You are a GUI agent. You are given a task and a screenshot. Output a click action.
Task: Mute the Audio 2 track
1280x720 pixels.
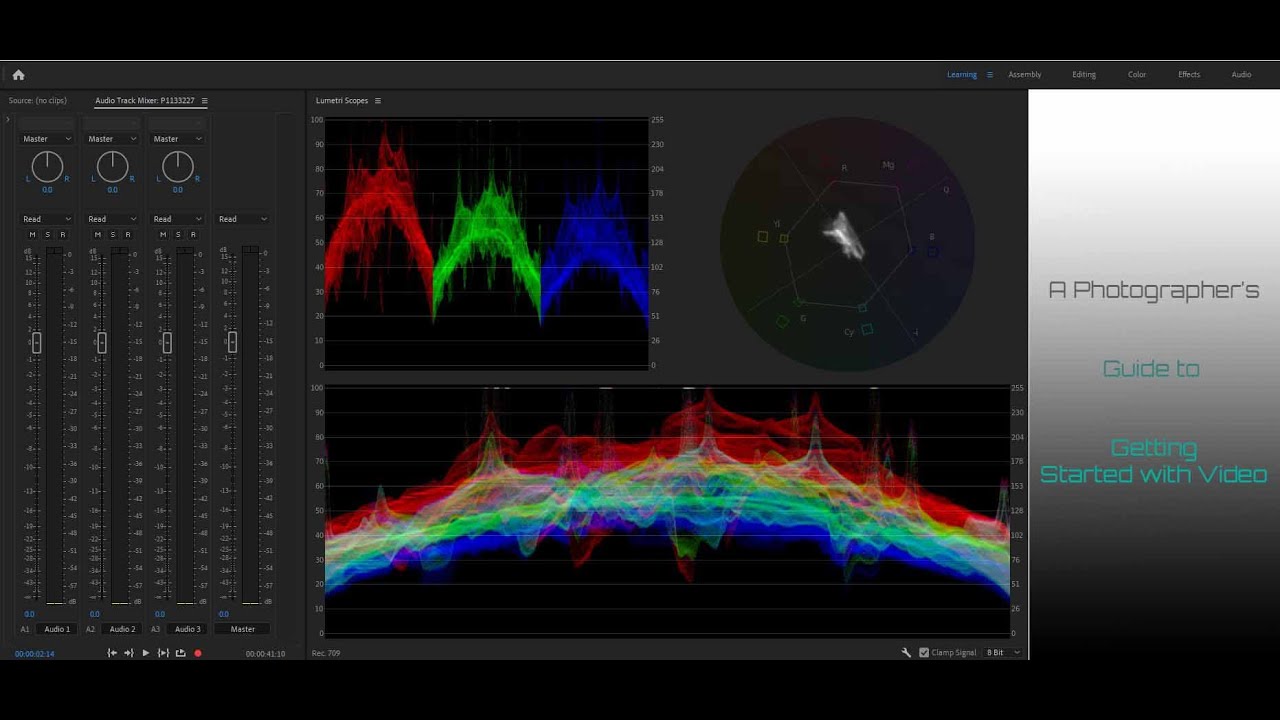tap(97, 235)
